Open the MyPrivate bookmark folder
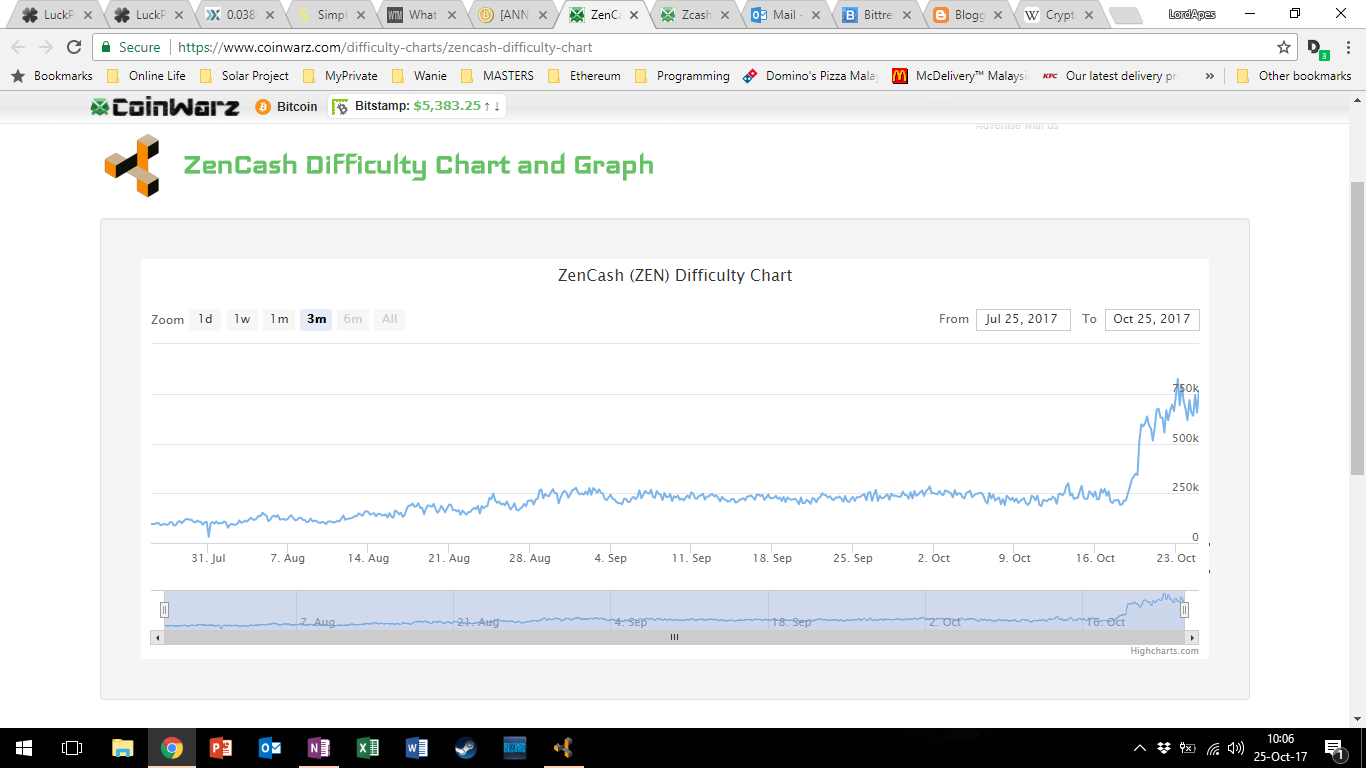The height and width of the screenshot is (768, 1366). tap(341, 76)
